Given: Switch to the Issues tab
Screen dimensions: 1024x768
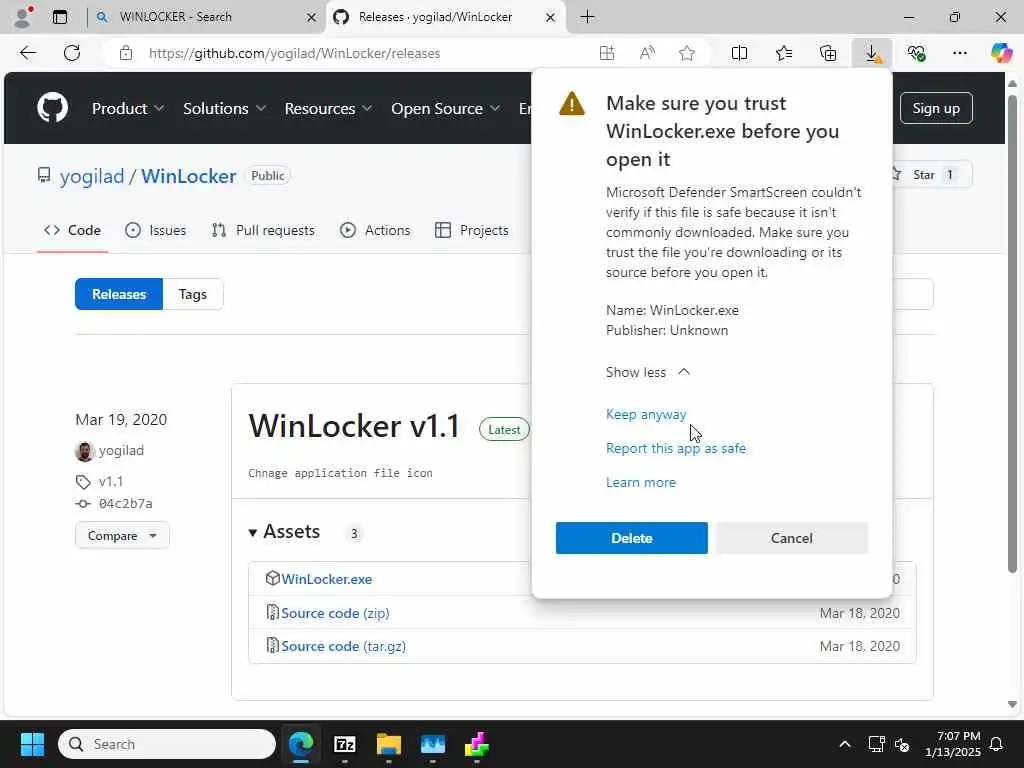Looking at the screenshot, I should 155,230.
